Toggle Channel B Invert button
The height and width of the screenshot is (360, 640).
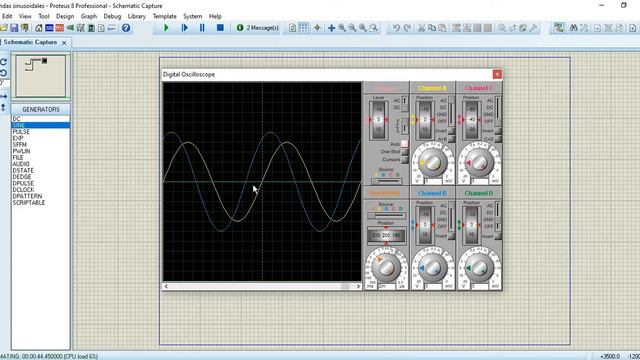tap(451, 236)
